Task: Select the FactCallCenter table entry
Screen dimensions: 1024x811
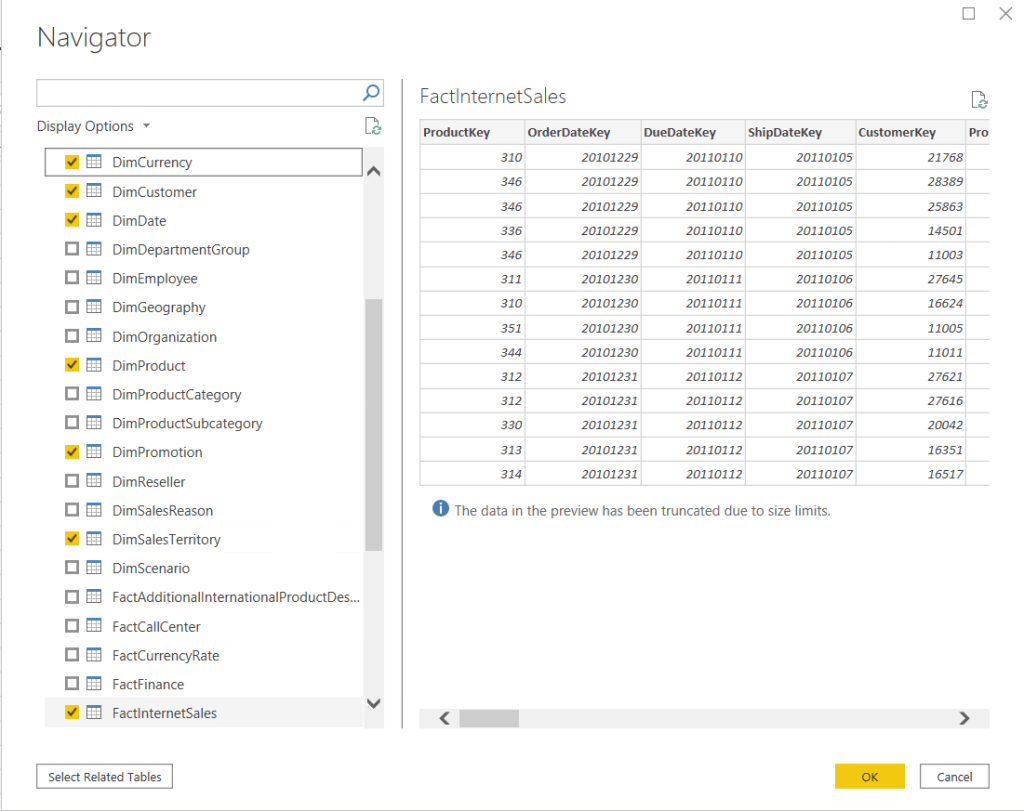Action: (156, 627)
